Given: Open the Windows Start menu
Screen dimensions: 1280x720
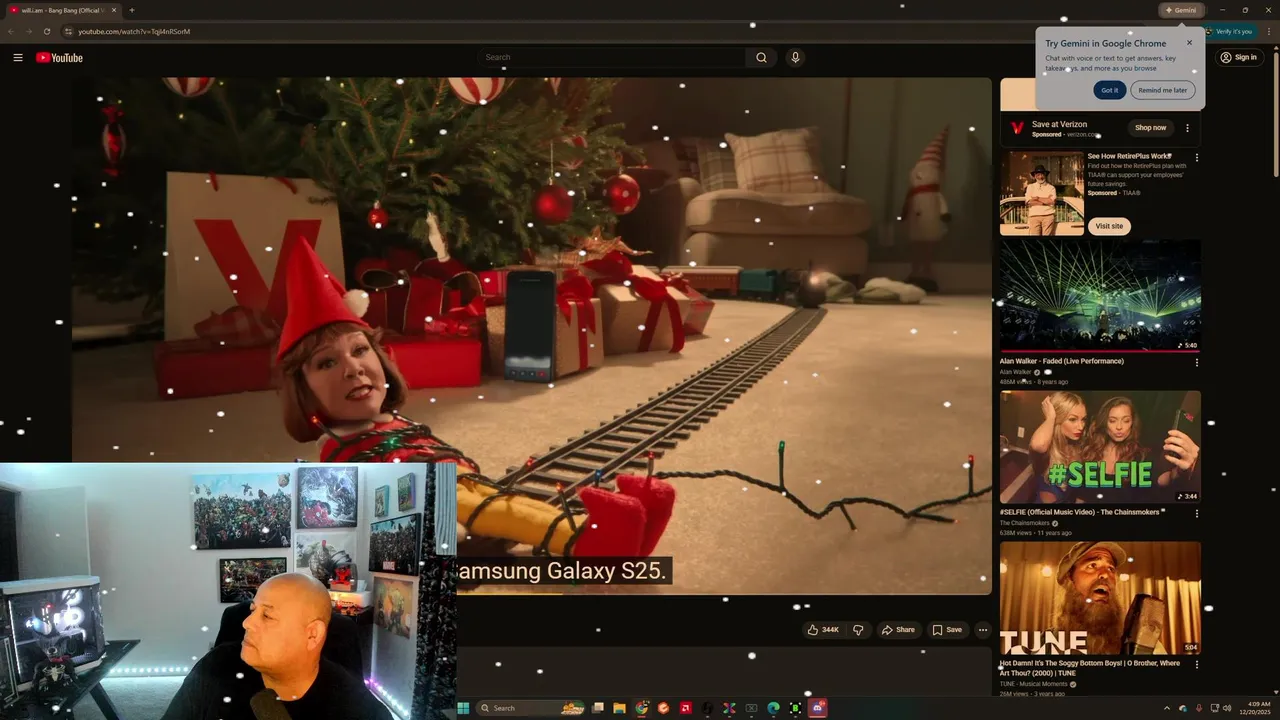Looking at the screenshot, I should (463, 708).
